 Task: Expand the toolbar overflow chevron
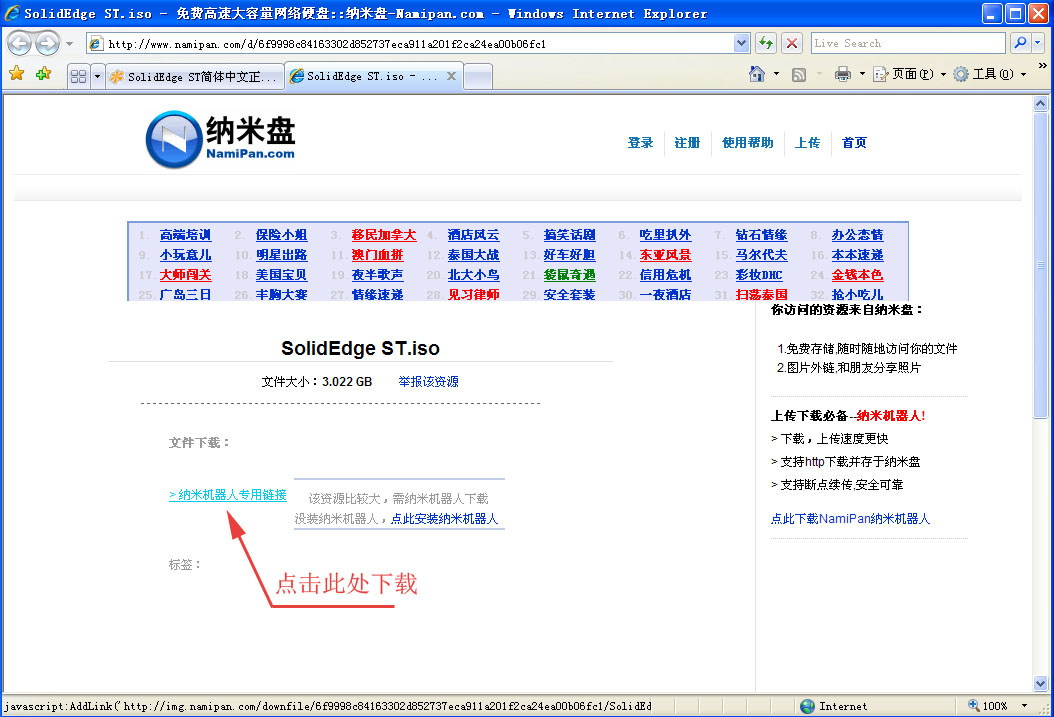pos(1043,65)
